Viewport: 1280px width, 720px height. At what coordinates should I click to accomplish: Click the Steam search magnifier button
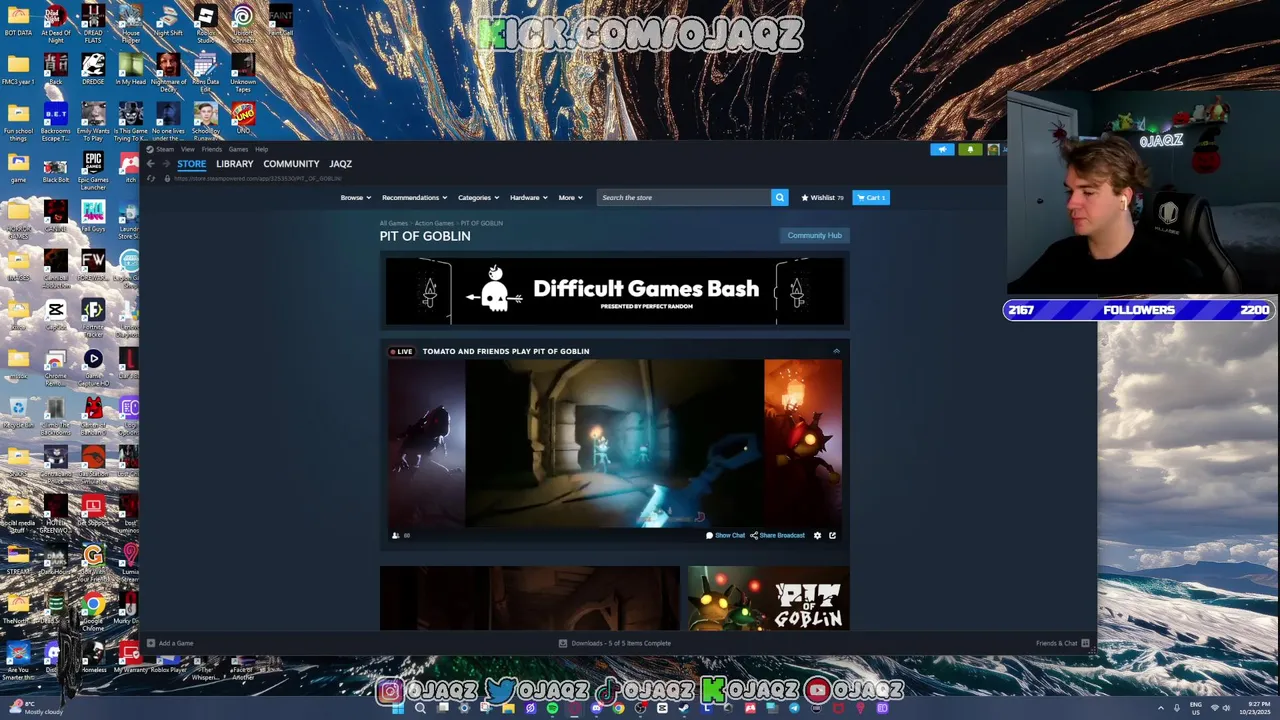779,197
